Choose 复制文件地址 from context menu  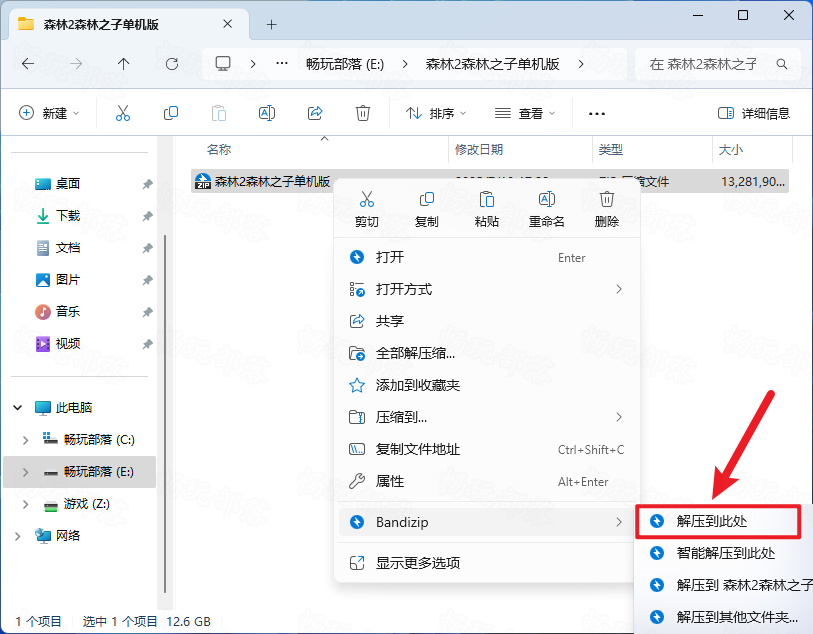(x=487, y=449)
